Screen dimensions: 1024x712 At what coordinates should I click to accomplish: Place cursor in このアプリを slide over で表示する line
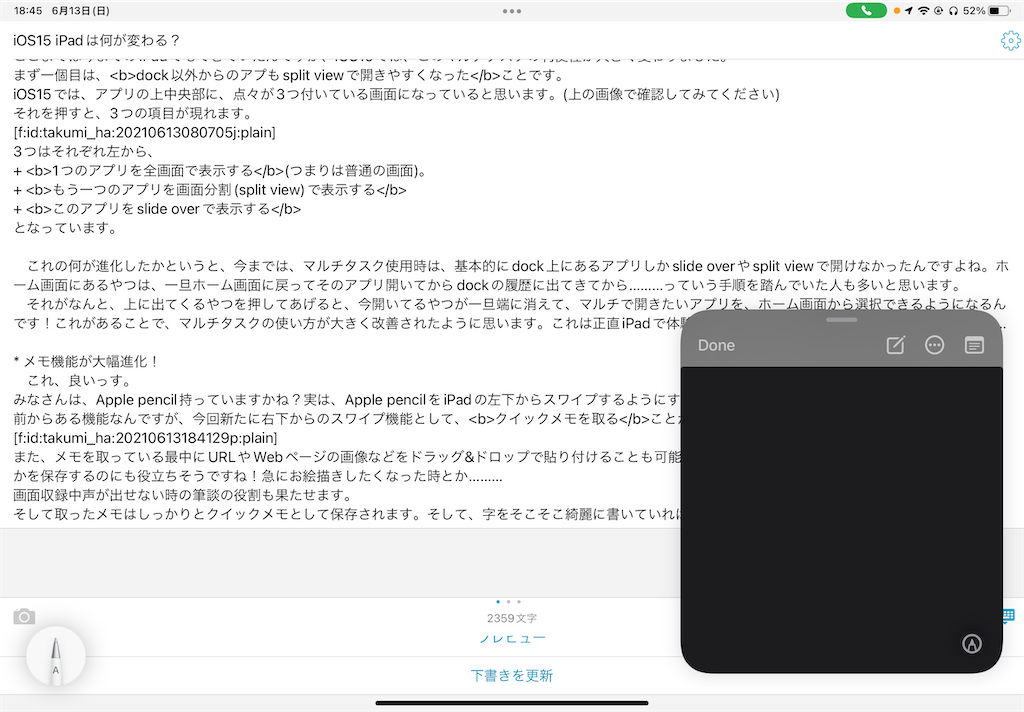(x=157, y=209)
